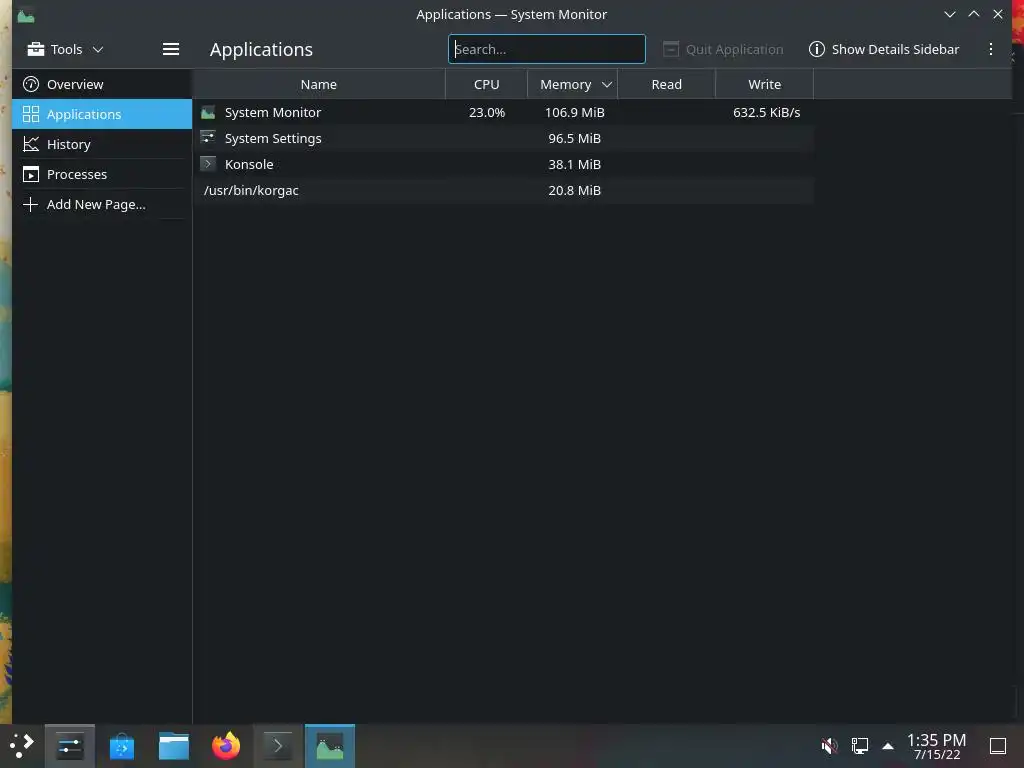Screen dimensions: 1024x768
Task: Open the Overview page
Action: (x=102, y=84)
